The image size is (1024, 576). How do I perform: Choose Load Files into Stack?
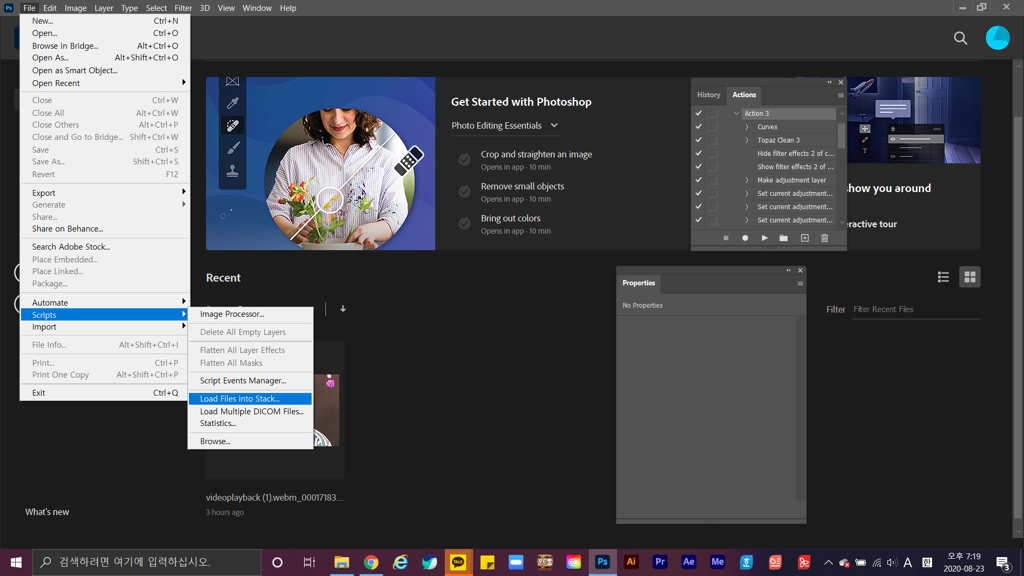click(250, 398)
